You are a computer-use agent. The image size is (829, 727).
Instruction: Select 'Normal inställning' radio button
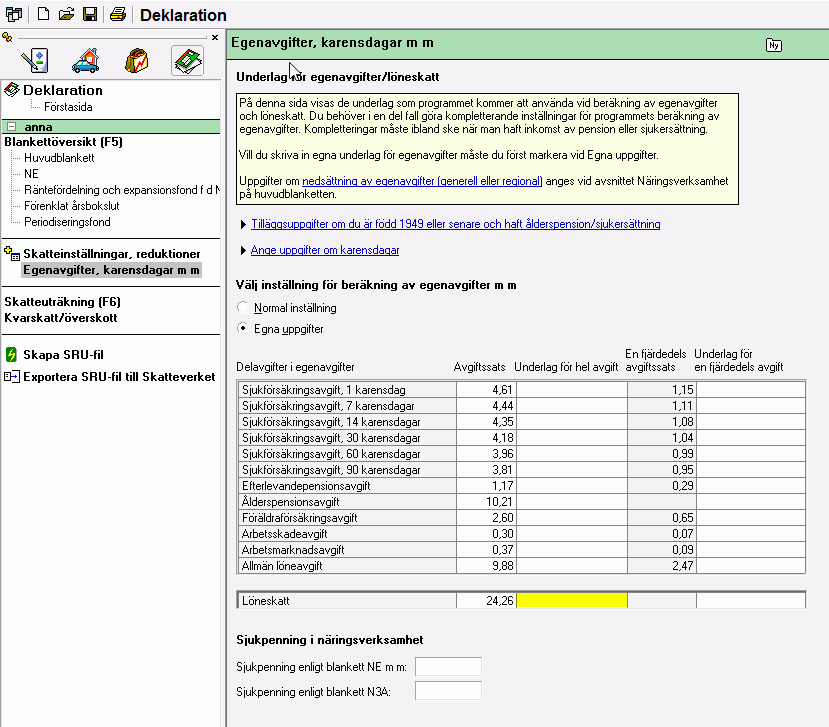[x=242, y=308]
